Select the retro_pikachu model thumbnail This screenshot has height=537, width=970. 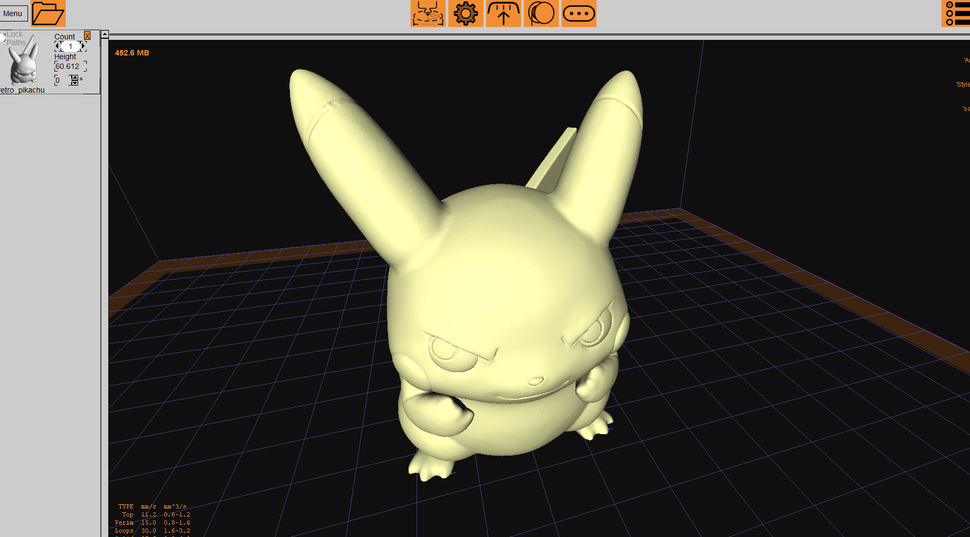[23, 61]
